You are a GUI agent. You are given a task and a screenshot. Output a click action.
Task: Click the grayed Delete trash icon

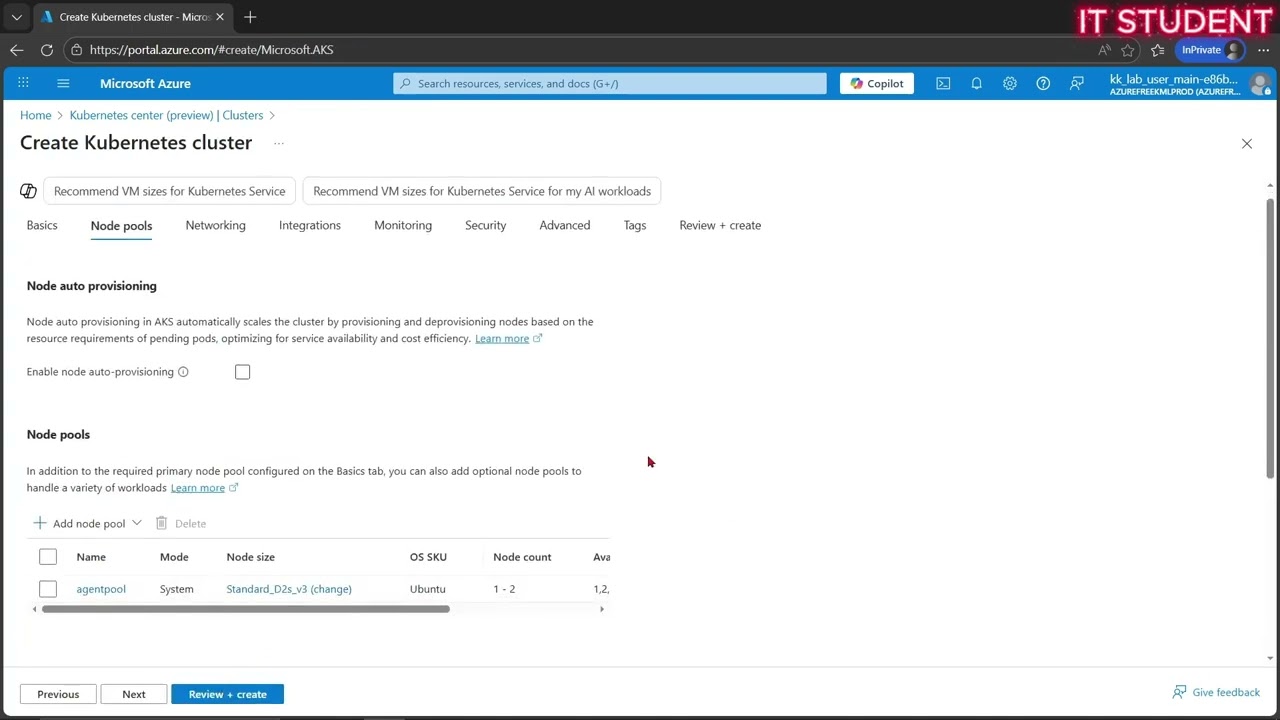tap(161, 523)
